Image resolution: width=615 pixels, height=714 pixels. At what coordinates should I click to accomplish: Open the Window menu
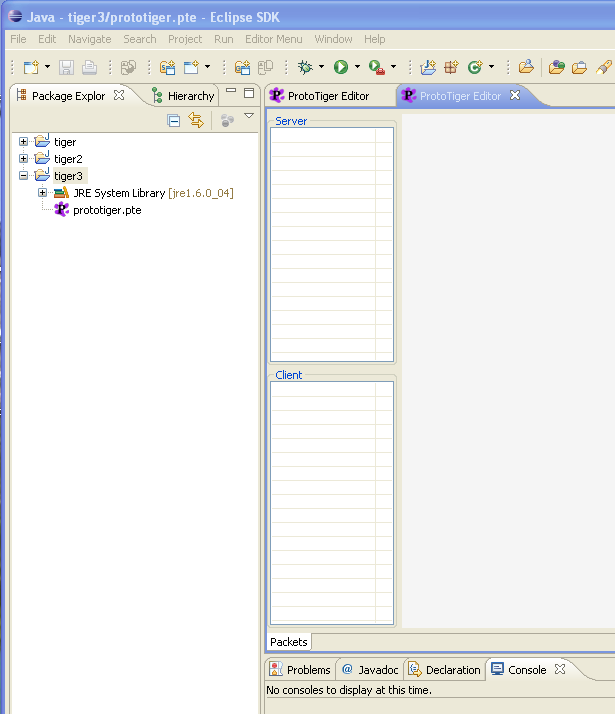click(x=333, y=39)
